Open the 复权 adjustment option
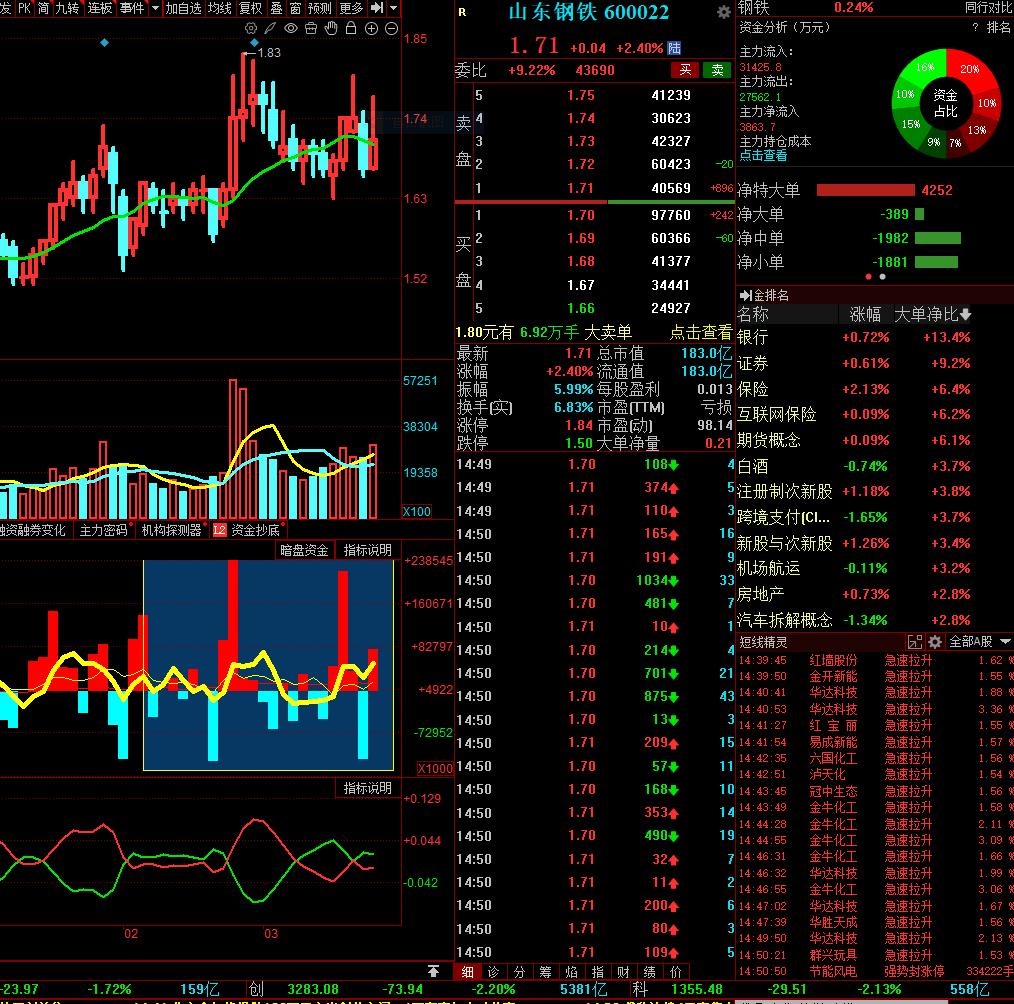The height and width of the screenshot is (1004, 1014). pyautogui.click(x=251, y=8)
